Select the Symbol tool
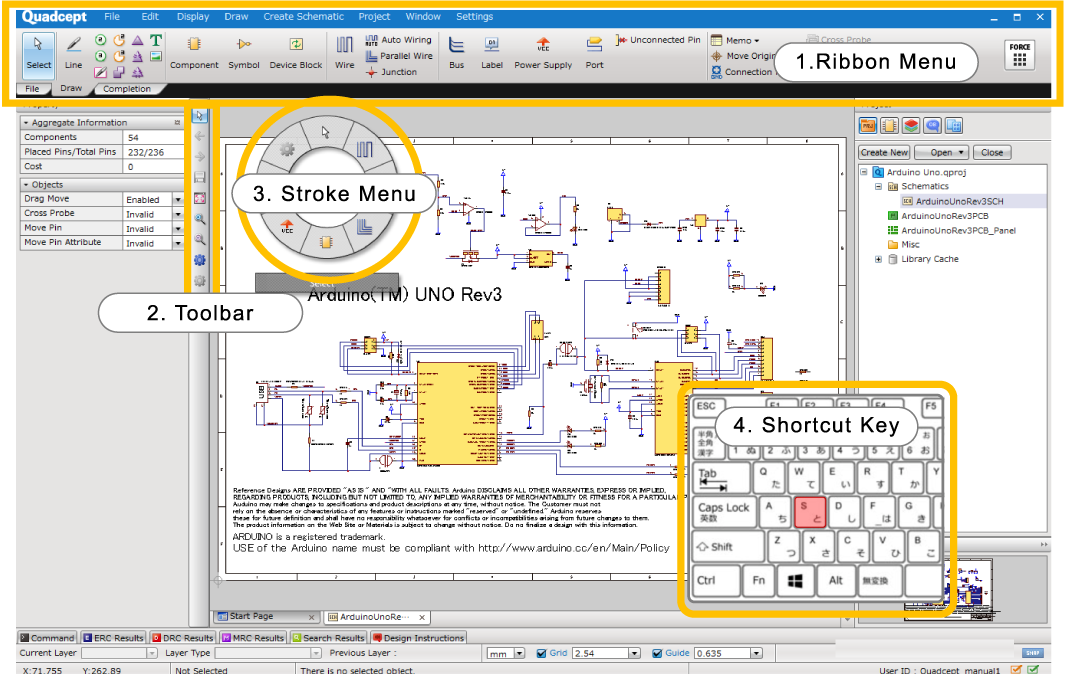 tap(244, 52)
